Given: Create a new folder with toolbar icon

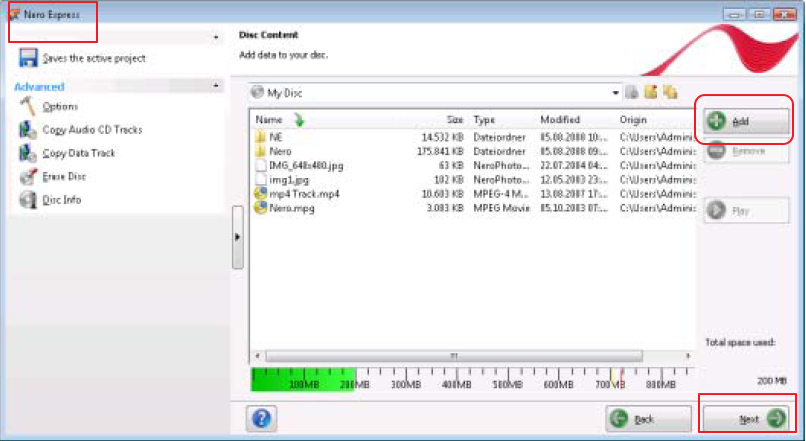Looking at the screenshot, I should coord(651,92).
